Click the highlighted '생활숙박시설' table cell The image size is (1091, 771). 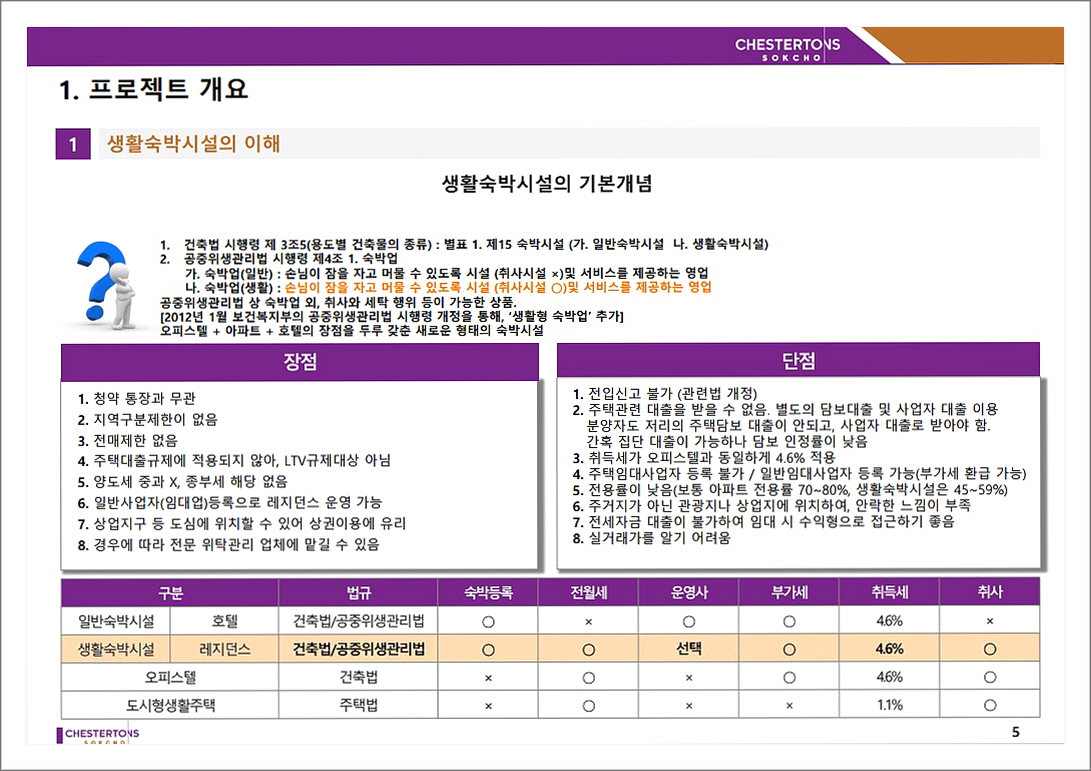116,649
